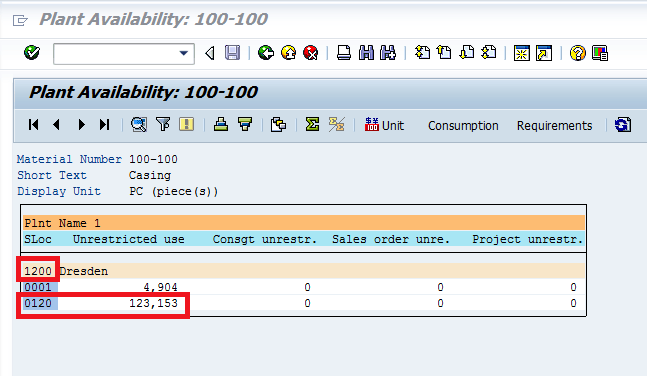Click the Requirements button
This screenshot has height=376, width=647.
pos(554,125)
